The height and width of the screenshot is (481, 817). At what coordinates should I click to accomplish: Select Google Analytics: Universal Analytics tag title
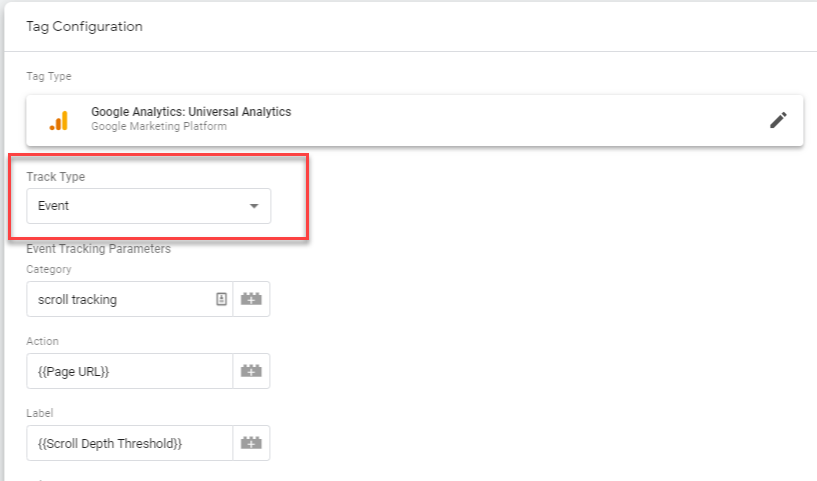[191, 112]
